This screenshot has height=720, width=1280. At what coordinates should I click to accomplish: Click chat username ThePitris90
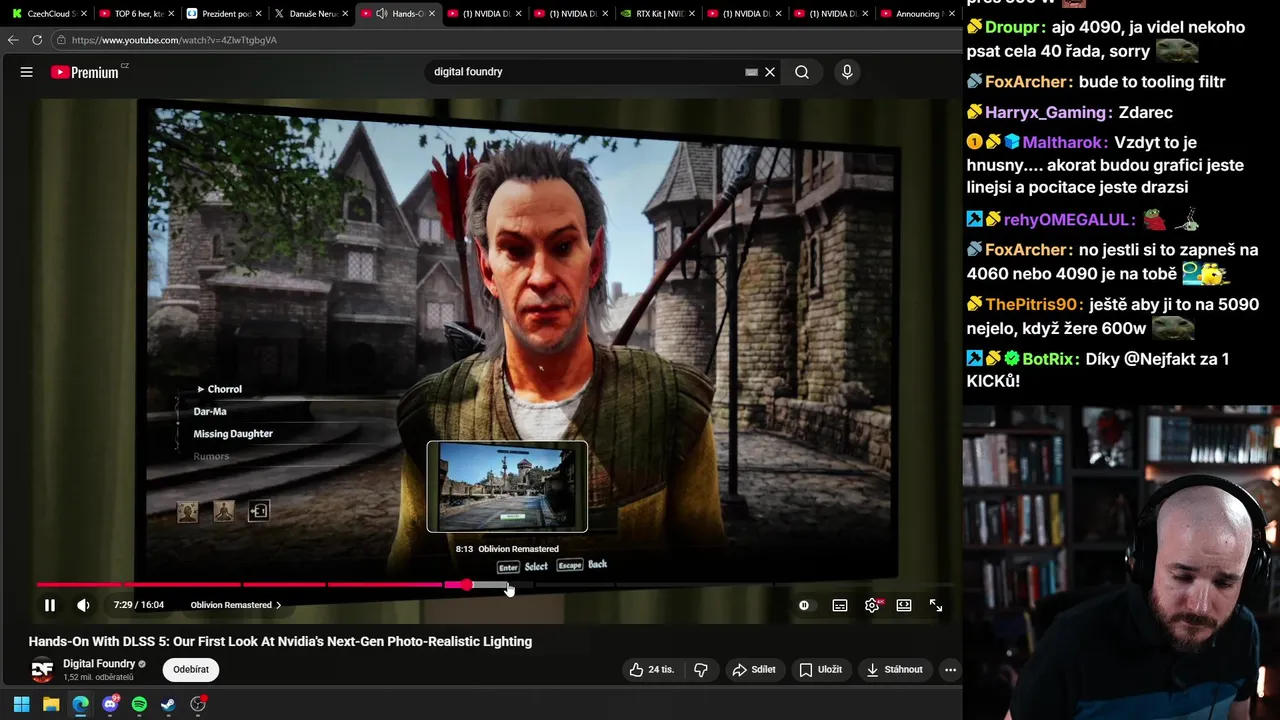pyautogui.click(x=1031, y=304)
